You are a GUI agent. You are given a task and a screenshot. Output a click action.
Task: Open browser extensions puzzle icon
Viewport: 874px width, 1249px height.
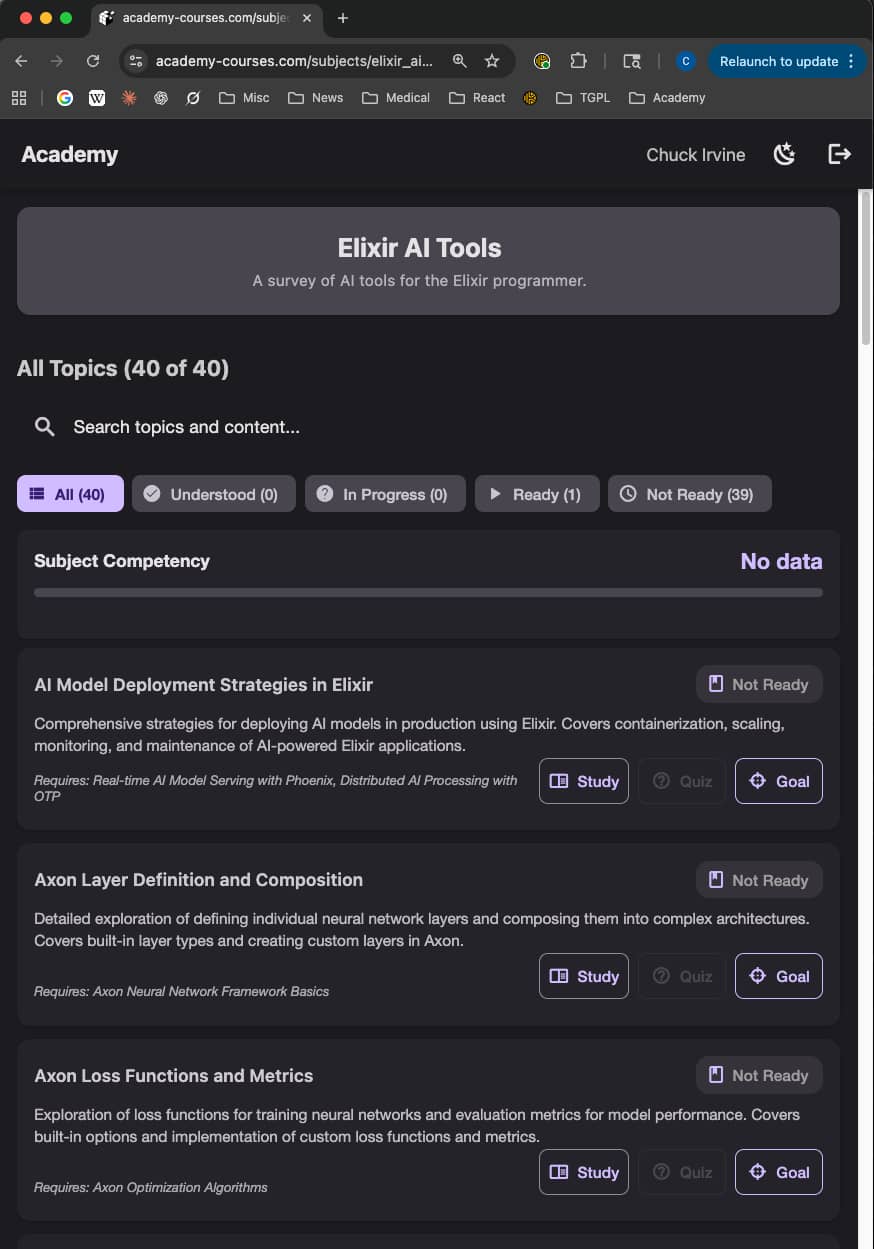click(578, 61)
